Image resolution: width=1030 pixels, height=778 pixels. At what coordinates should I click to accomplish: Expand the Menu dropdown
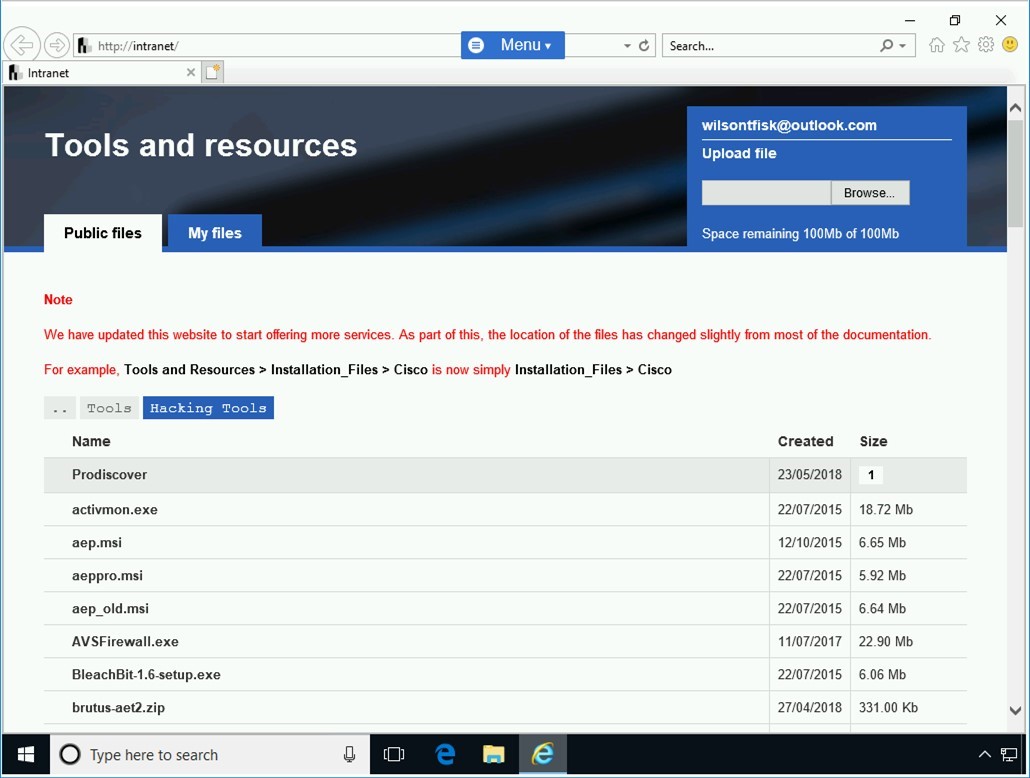(x=512, y=45)
